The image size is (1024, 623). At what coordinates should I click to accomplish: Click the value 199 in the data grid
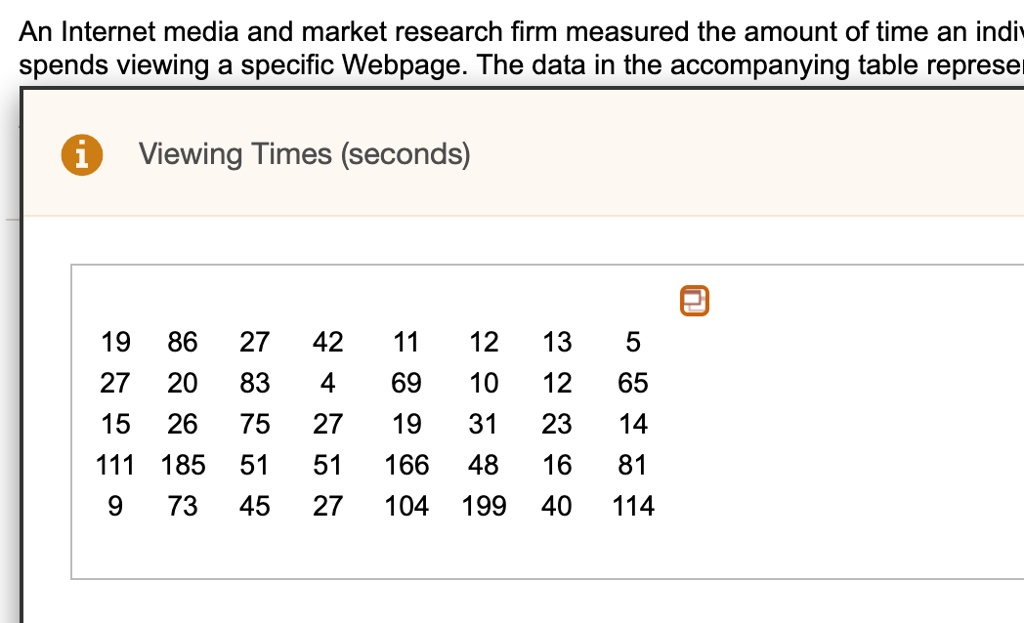coord(483,505)
